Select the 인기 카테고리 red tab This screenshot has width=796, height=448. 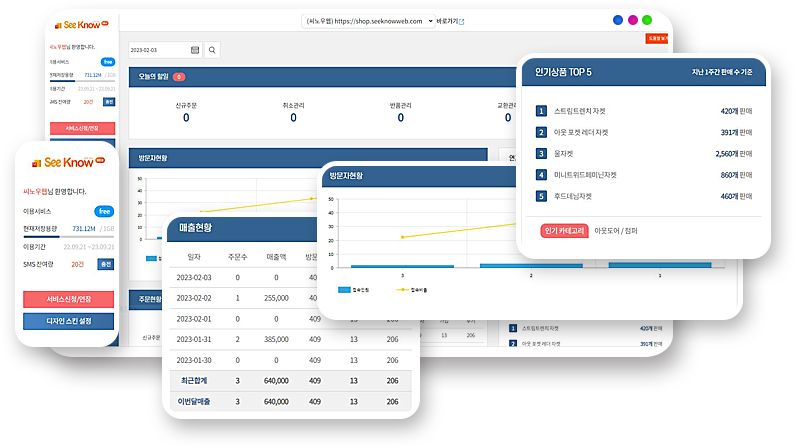pyautogui.click(x=564, y=230)
